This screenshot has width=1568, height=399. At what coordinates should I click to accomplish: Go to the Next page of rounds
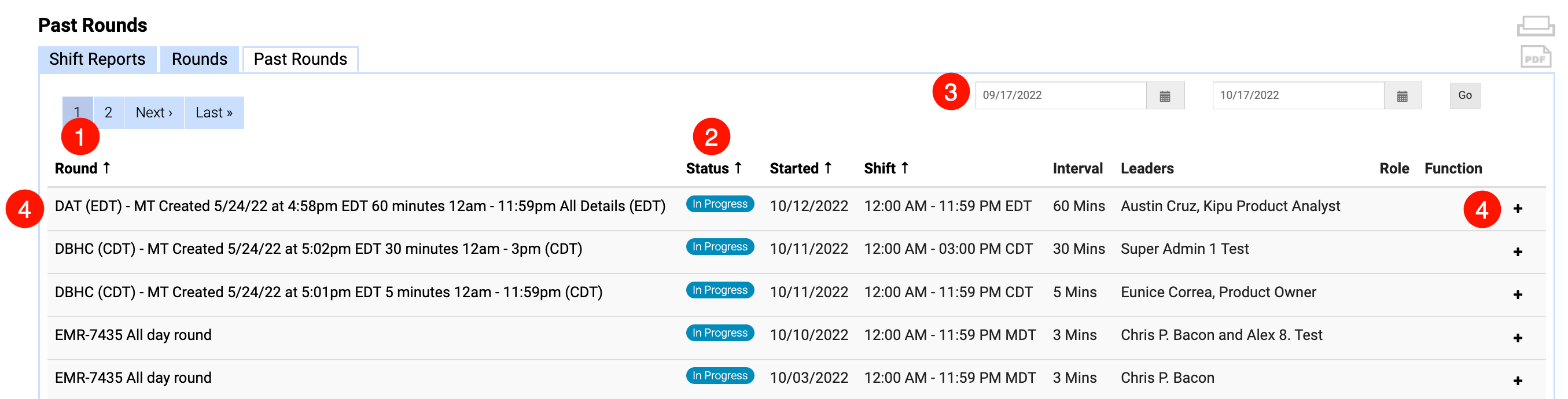click(154, 113)
